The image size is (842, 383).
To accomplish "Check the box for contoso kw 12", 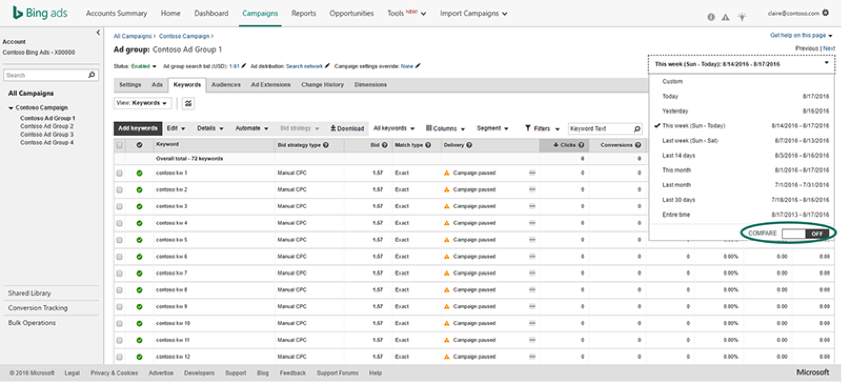I will [119, 357].
